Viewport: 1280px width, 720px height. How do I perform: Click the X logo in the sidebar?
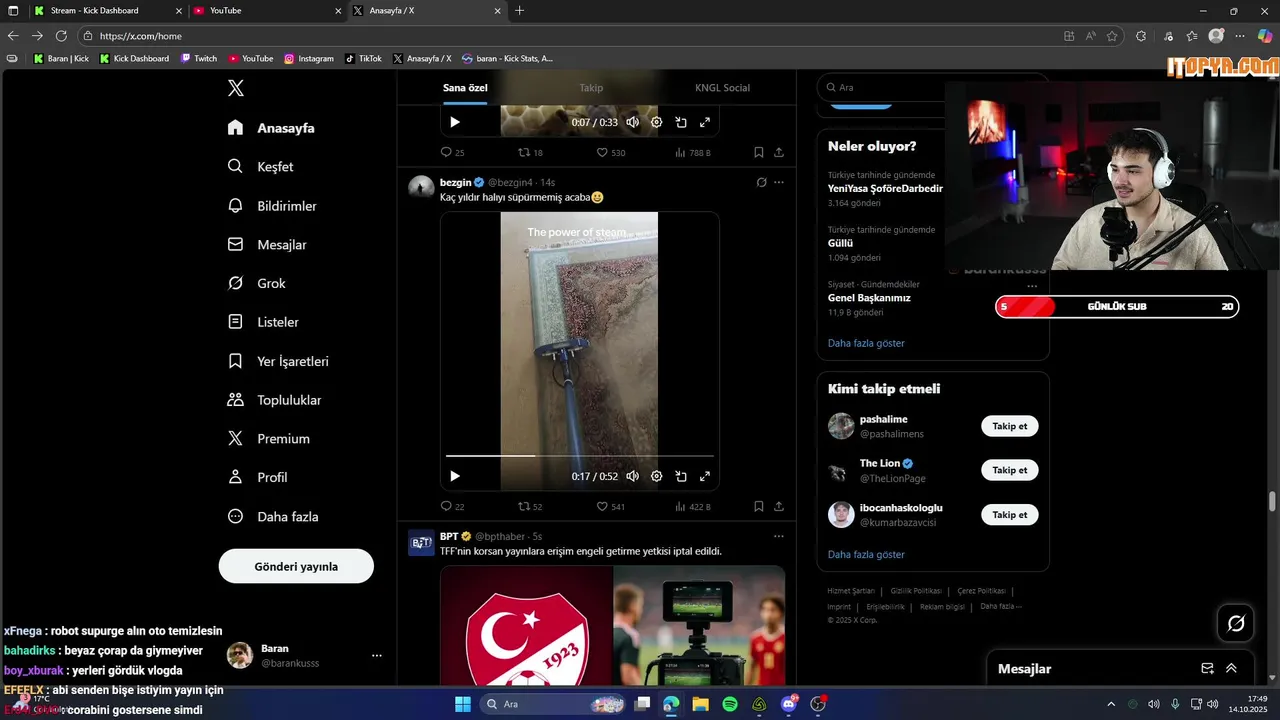click(x=236, y=88)
